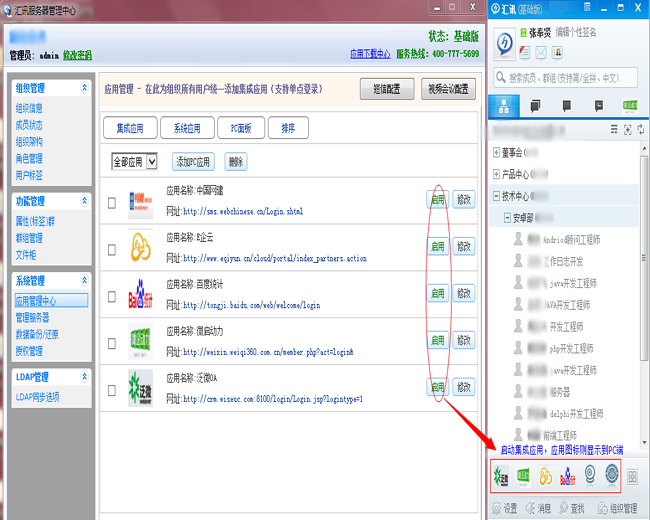The image size is (650, 520).
Task: Open 组织管理 at bottom of Huixun
Action: (617, 508)
